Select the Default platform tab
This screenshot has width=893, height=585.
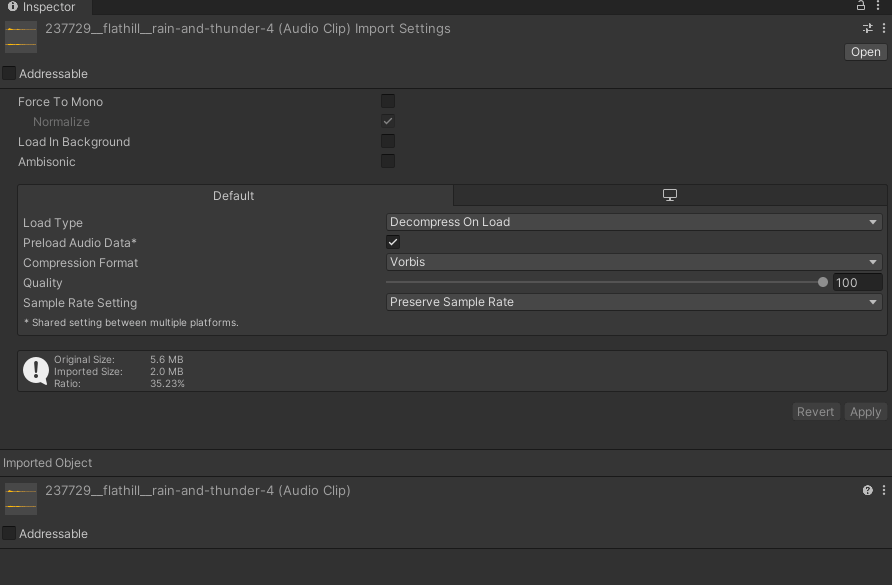click(234, 196)
